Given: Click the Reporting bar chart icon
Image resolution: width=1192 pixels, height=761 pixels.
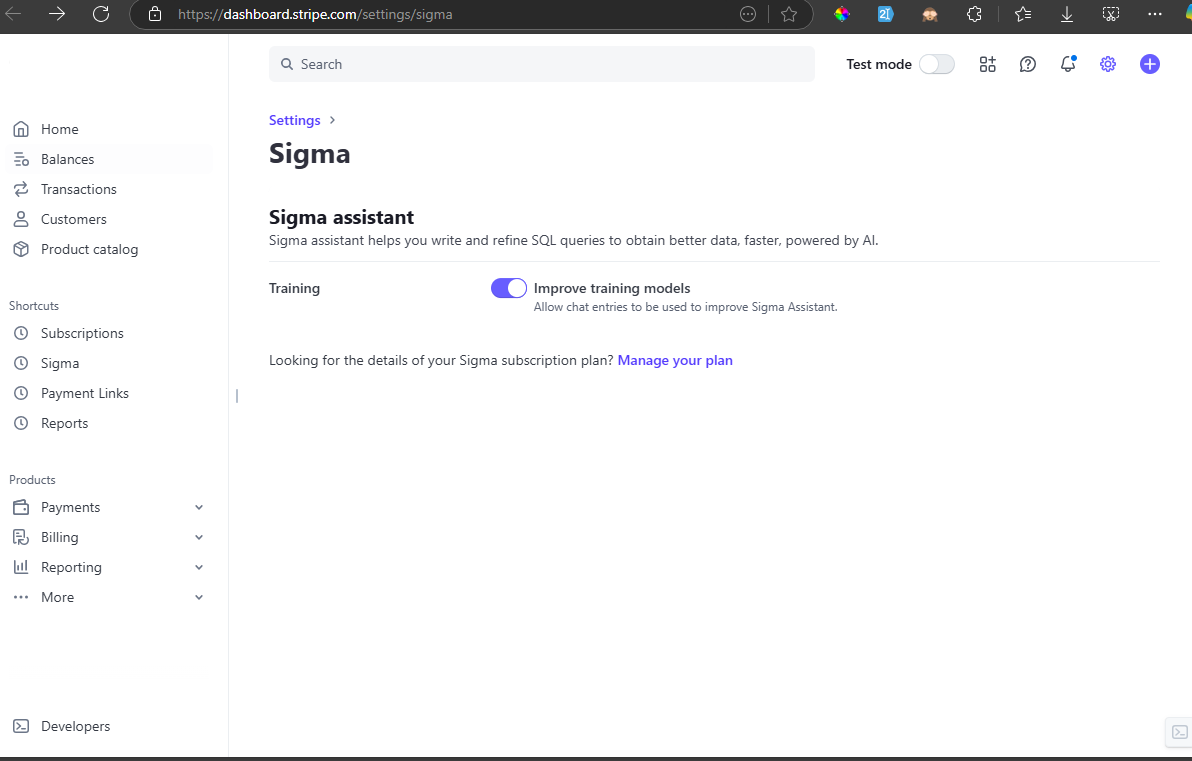Looking at the screenshot, I should [21, 567].
